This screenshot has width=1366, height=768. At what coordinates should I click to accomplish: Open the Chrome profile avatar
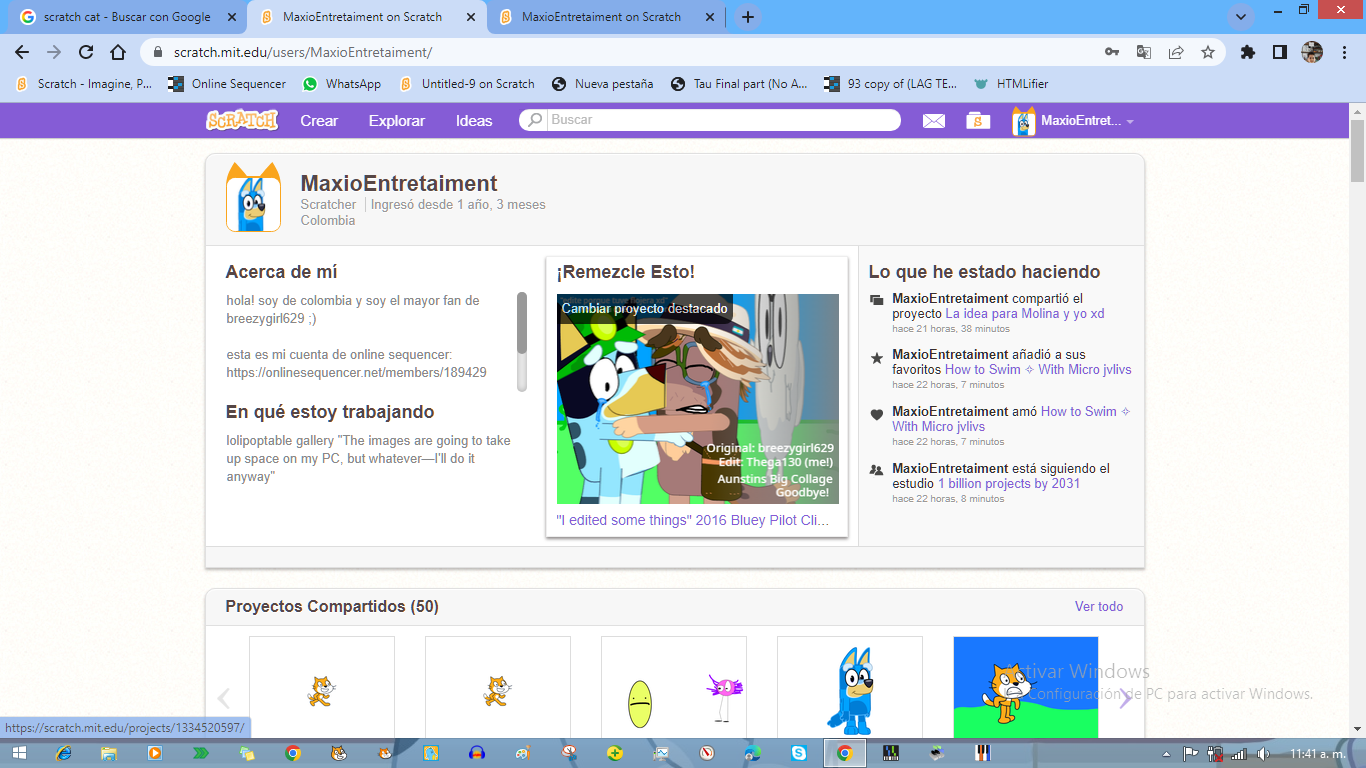pyautogui.click(x=1312, y=52)
